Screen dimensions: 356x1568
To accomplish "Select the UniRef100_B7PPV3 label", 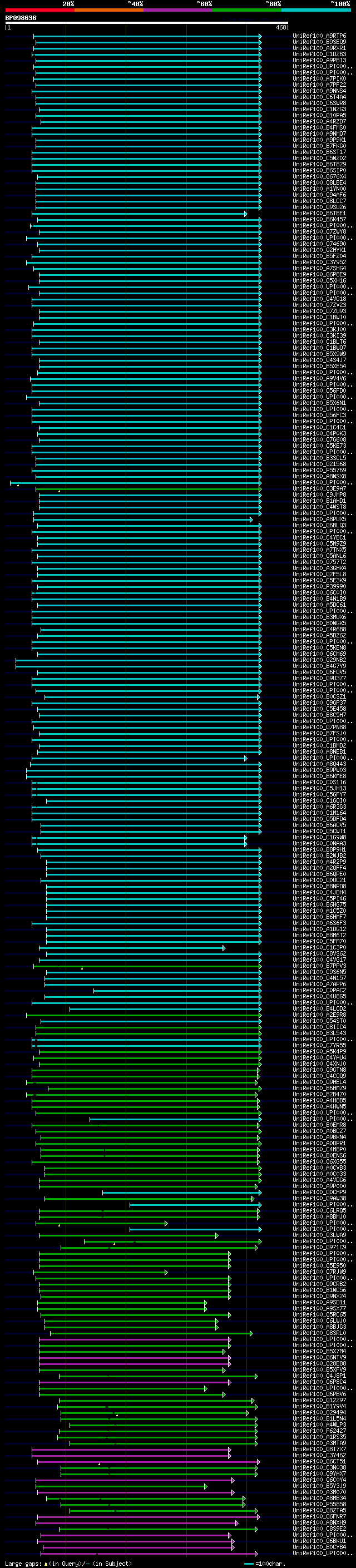I will pos(319,966).
